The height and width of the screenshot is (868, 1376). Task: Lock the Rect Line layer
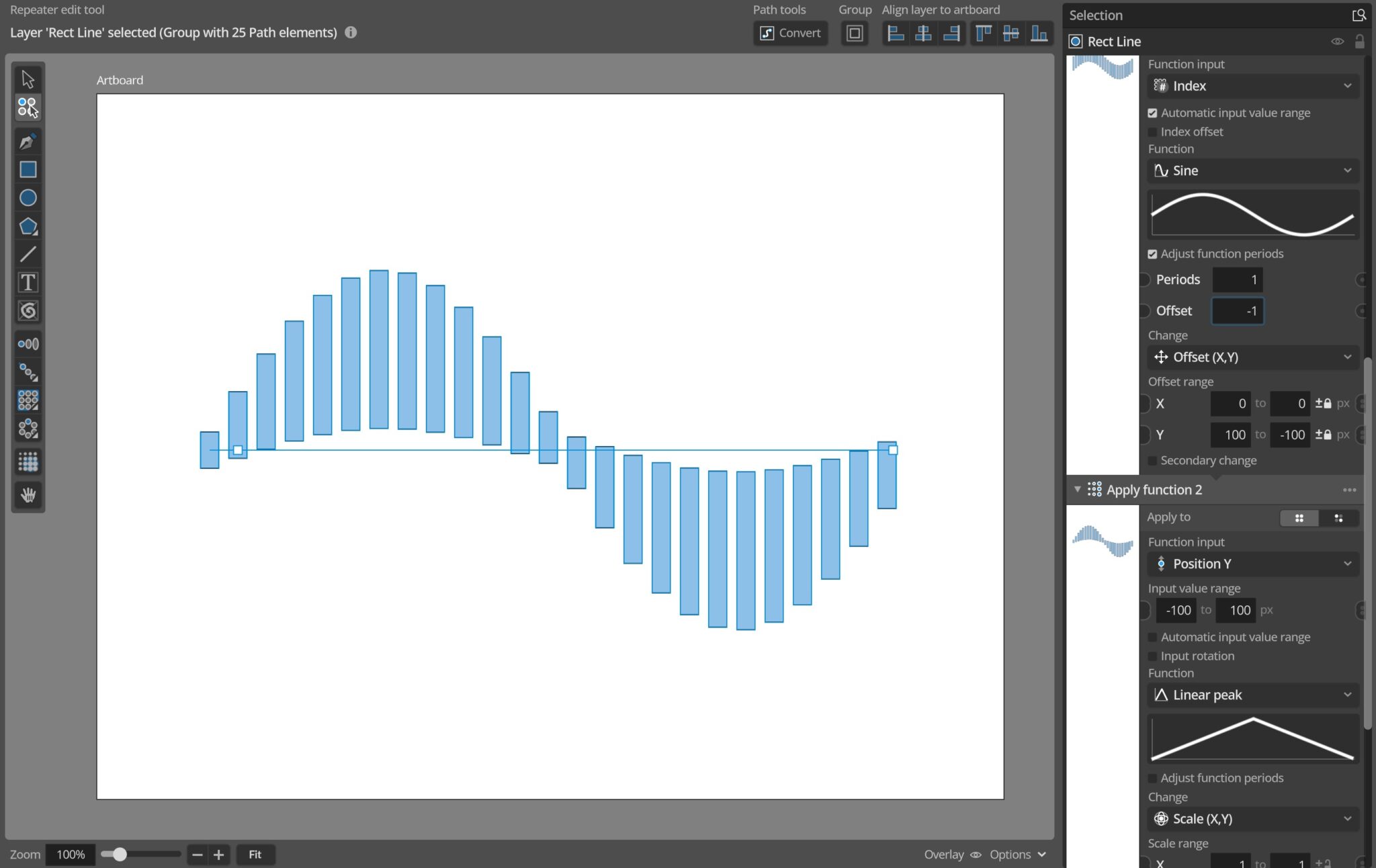point(1360,41)
